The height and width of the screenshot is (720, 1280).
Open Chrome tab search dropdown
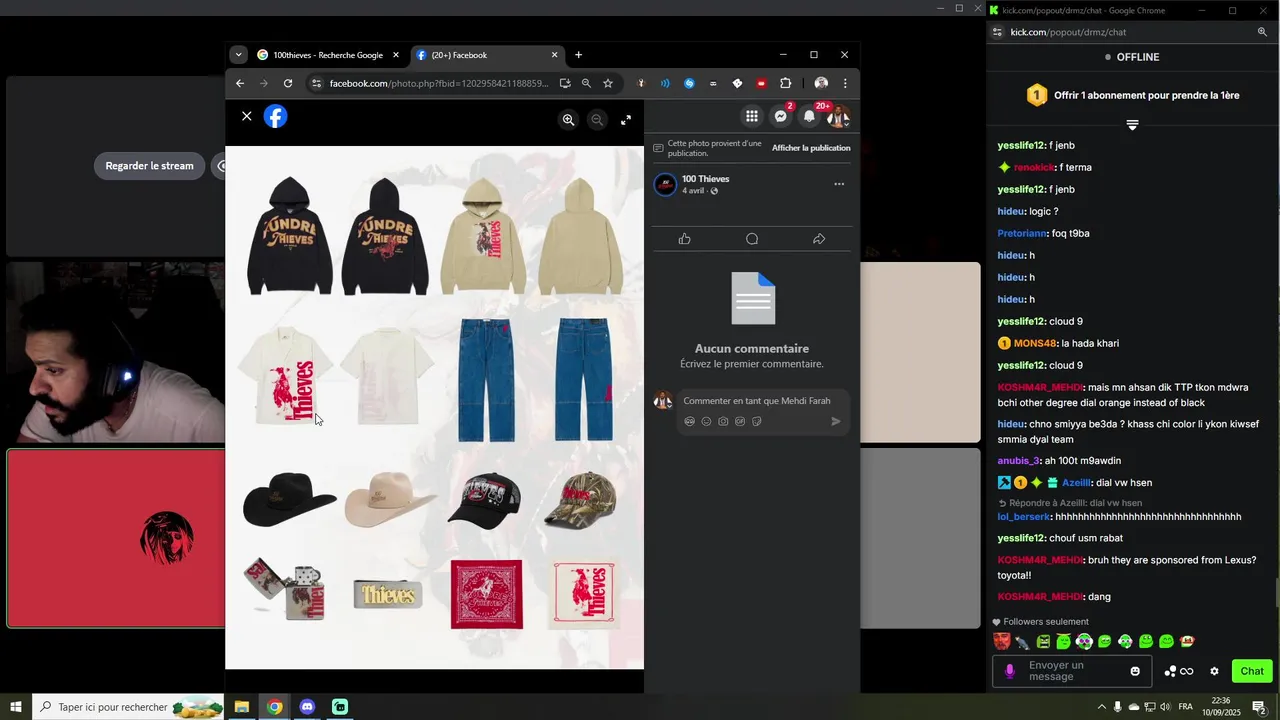point(238,55)
